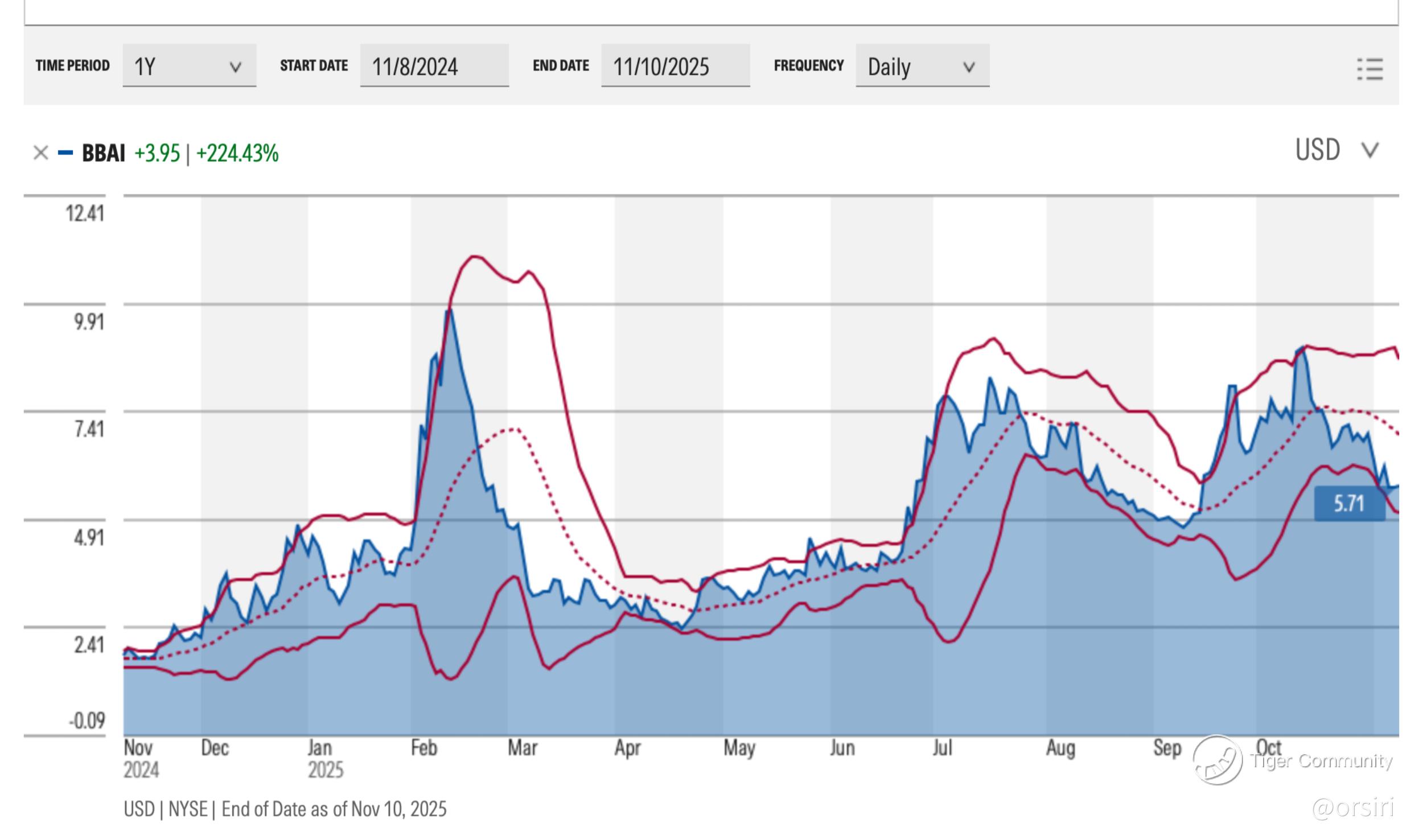The image size is (1423, 840).
Task: Click the chevron next to USD
Action: tap(1369, 151)
